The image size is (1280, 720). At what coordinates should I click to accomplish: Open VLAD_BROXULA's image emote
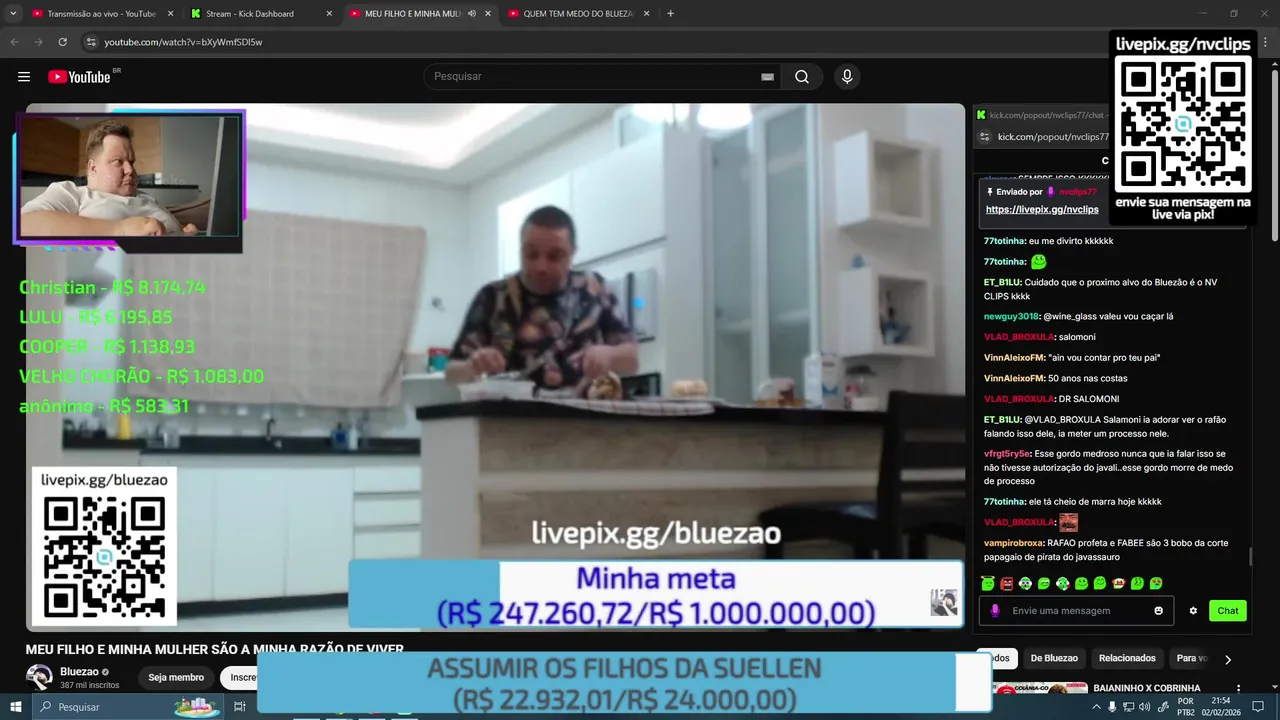(x=1069, y=522)
